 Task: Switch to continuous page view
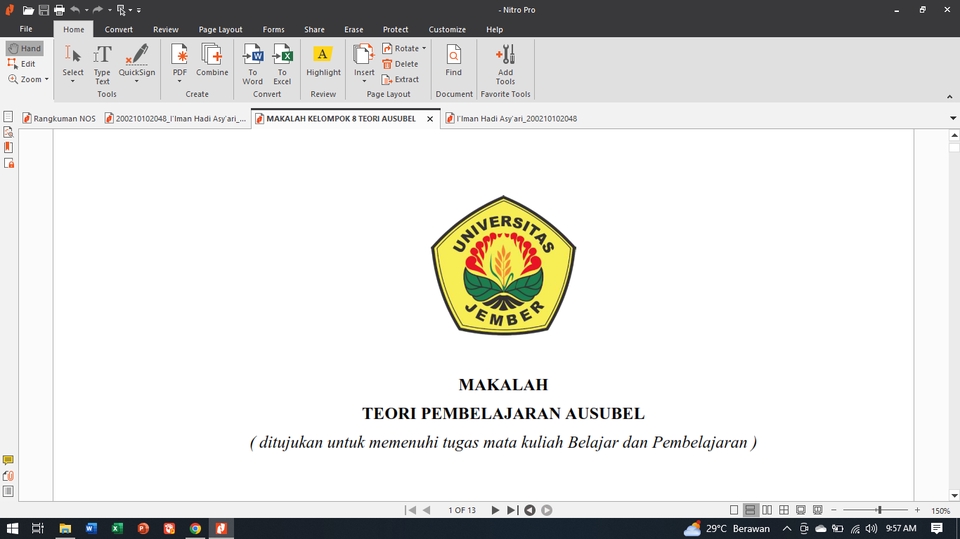click(750, 510)
